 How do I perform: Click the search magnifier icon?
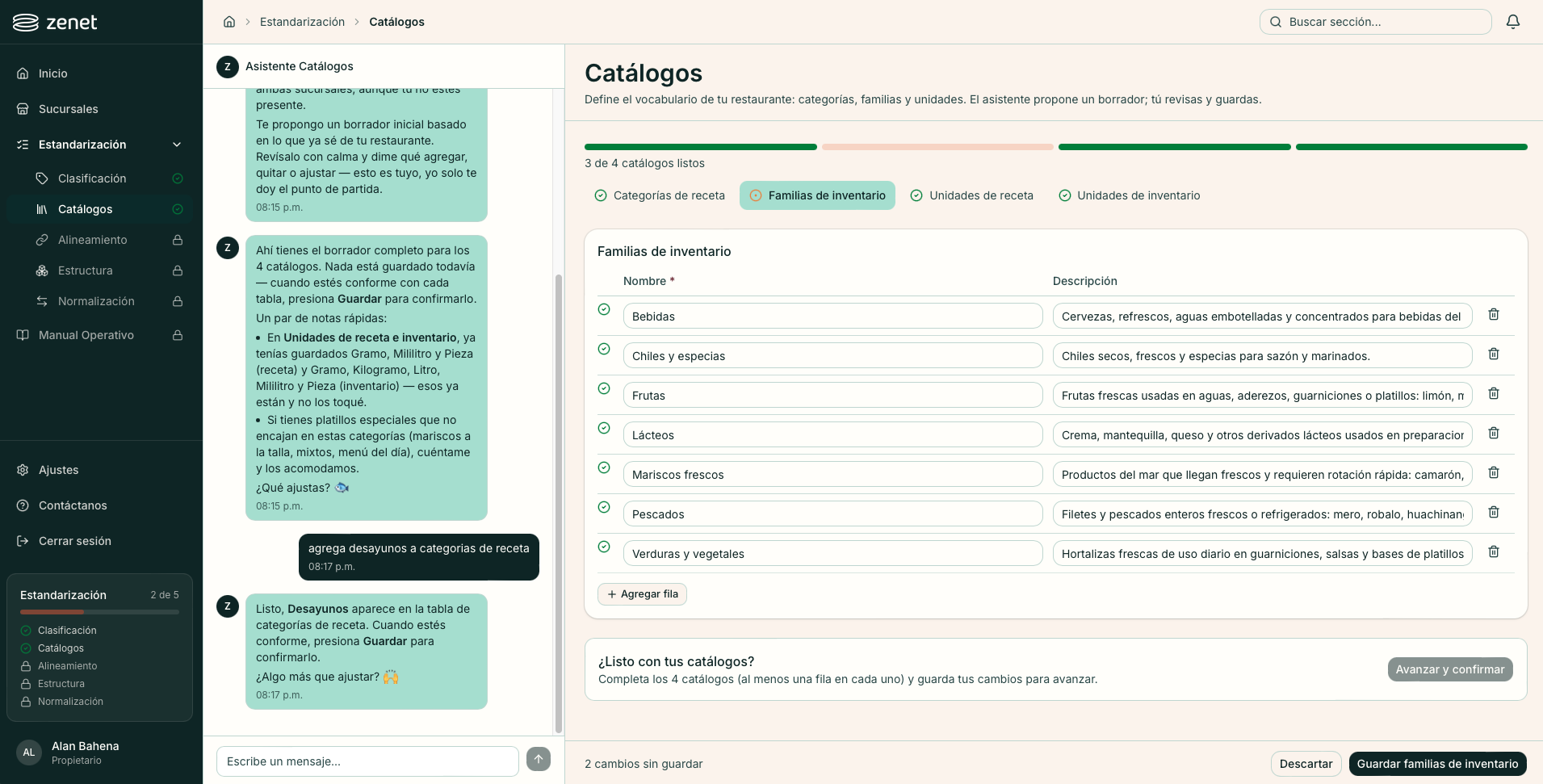pos(1276,22)
